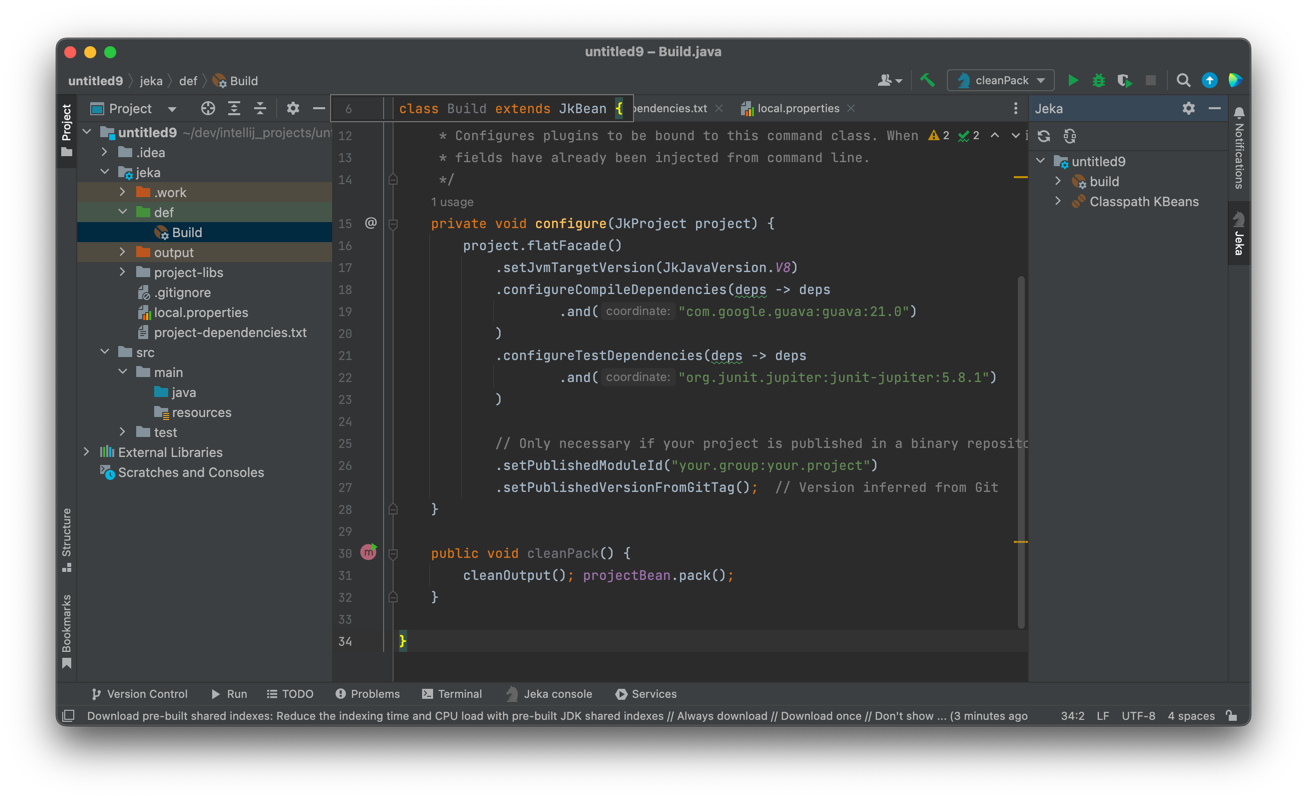Open the Notifications bell sidebar

tap(1239, 149)
